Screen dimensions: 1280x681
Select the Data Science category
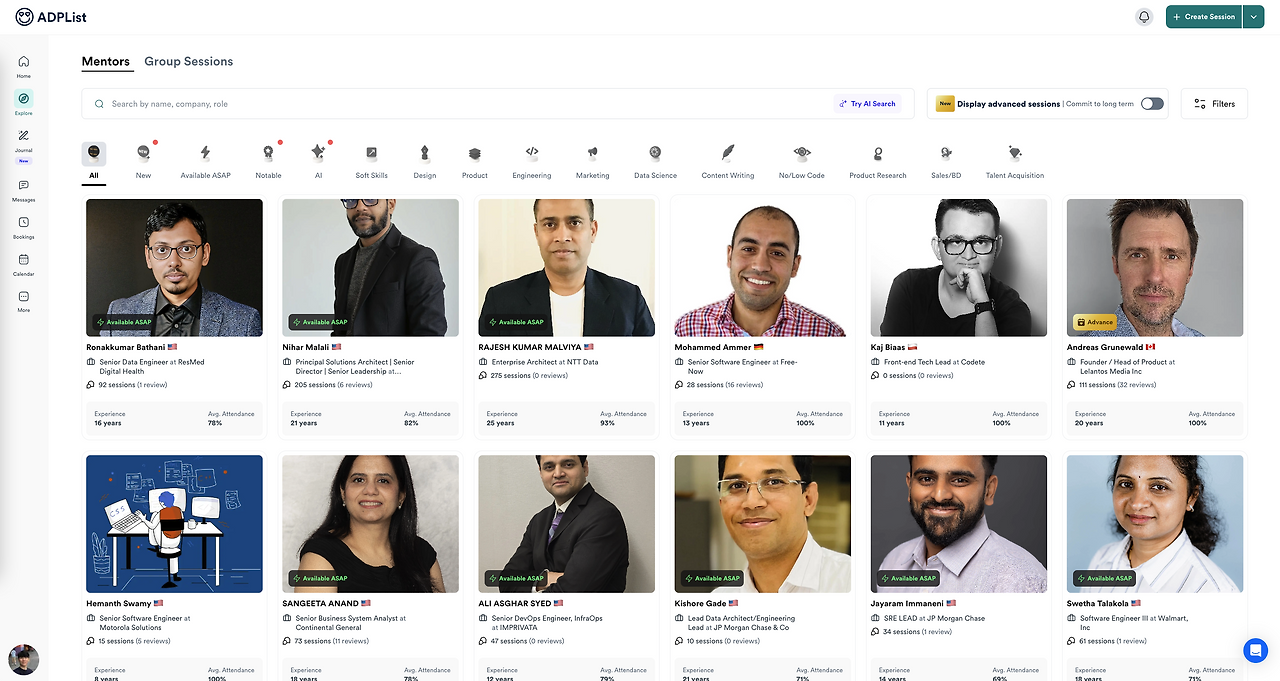655,161
